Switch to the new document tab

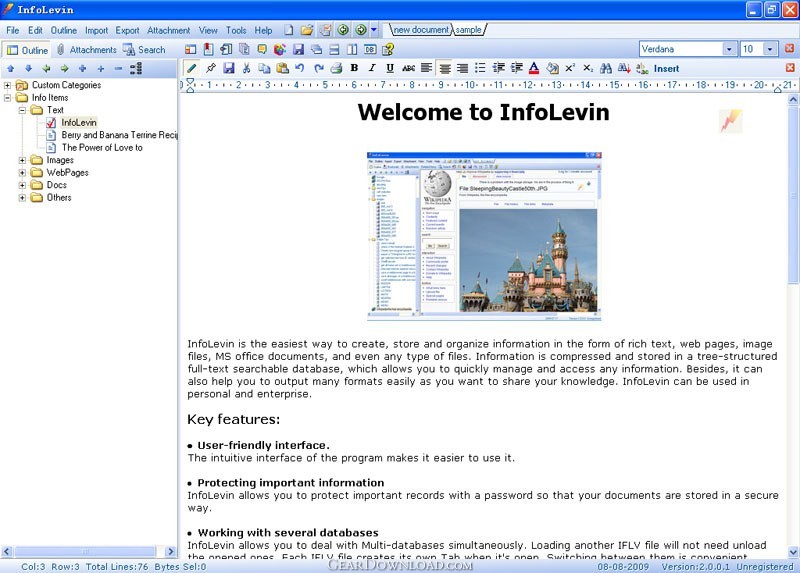click(x=421, y=30)
